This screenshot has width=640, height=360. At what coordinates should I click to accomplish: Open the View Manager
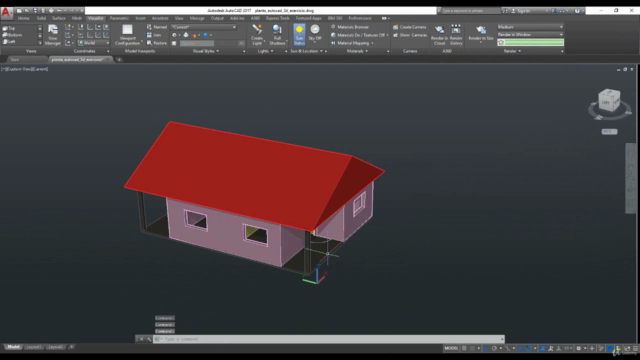click(x=53, y=34)
